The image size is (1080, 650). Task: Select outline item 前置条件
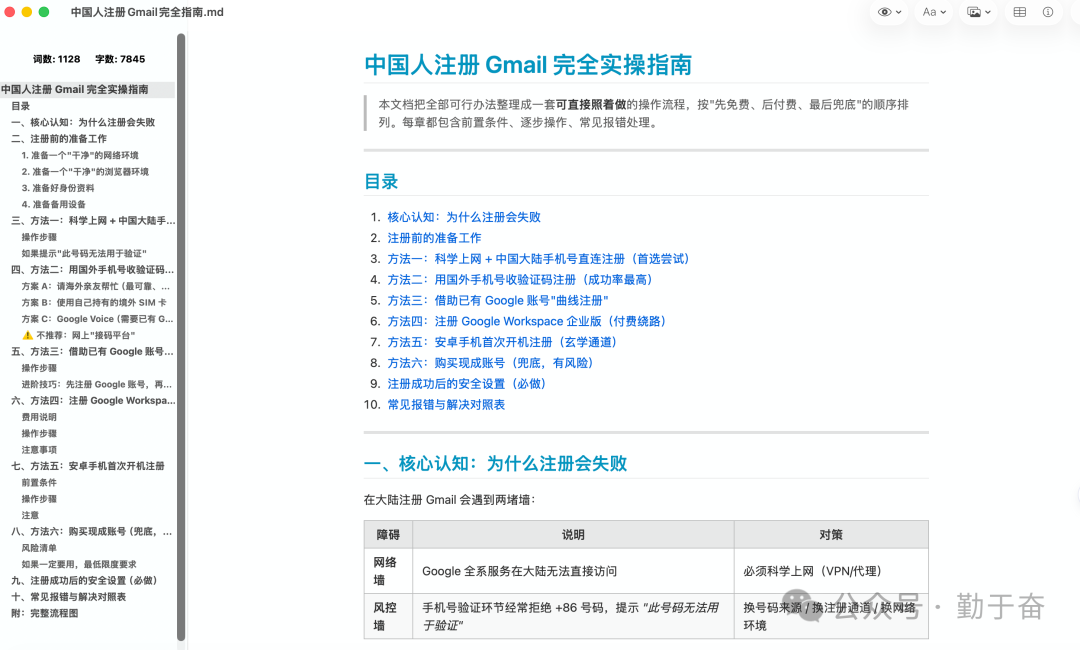click(x=39, y=483)
